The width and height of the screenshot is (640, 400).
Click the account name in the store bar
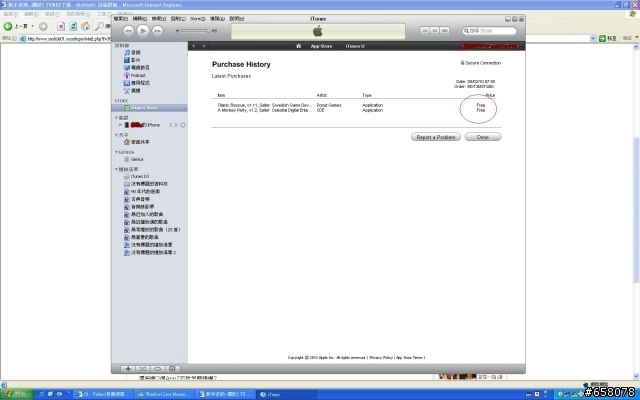[489, 46]
